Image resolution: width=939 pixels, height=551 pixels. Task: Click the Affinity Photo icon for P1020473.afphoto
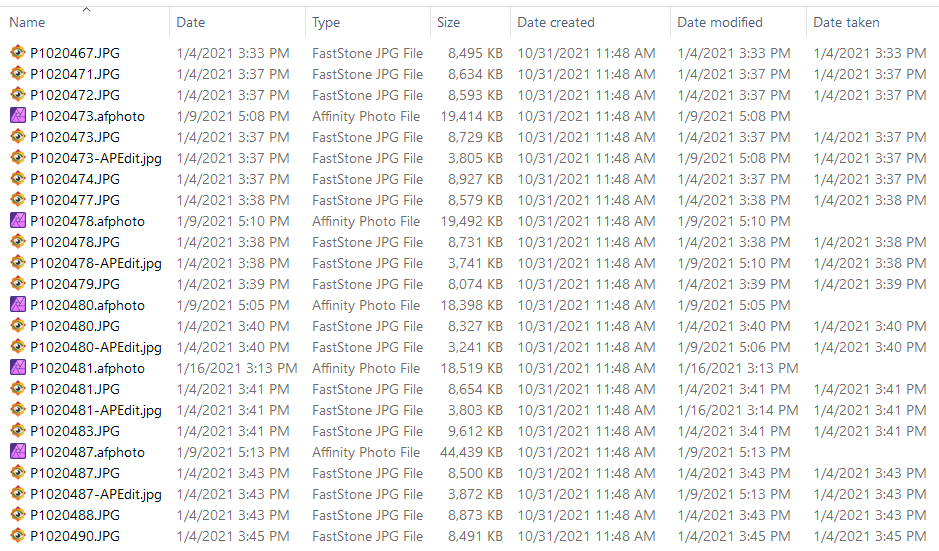[18, 116]
